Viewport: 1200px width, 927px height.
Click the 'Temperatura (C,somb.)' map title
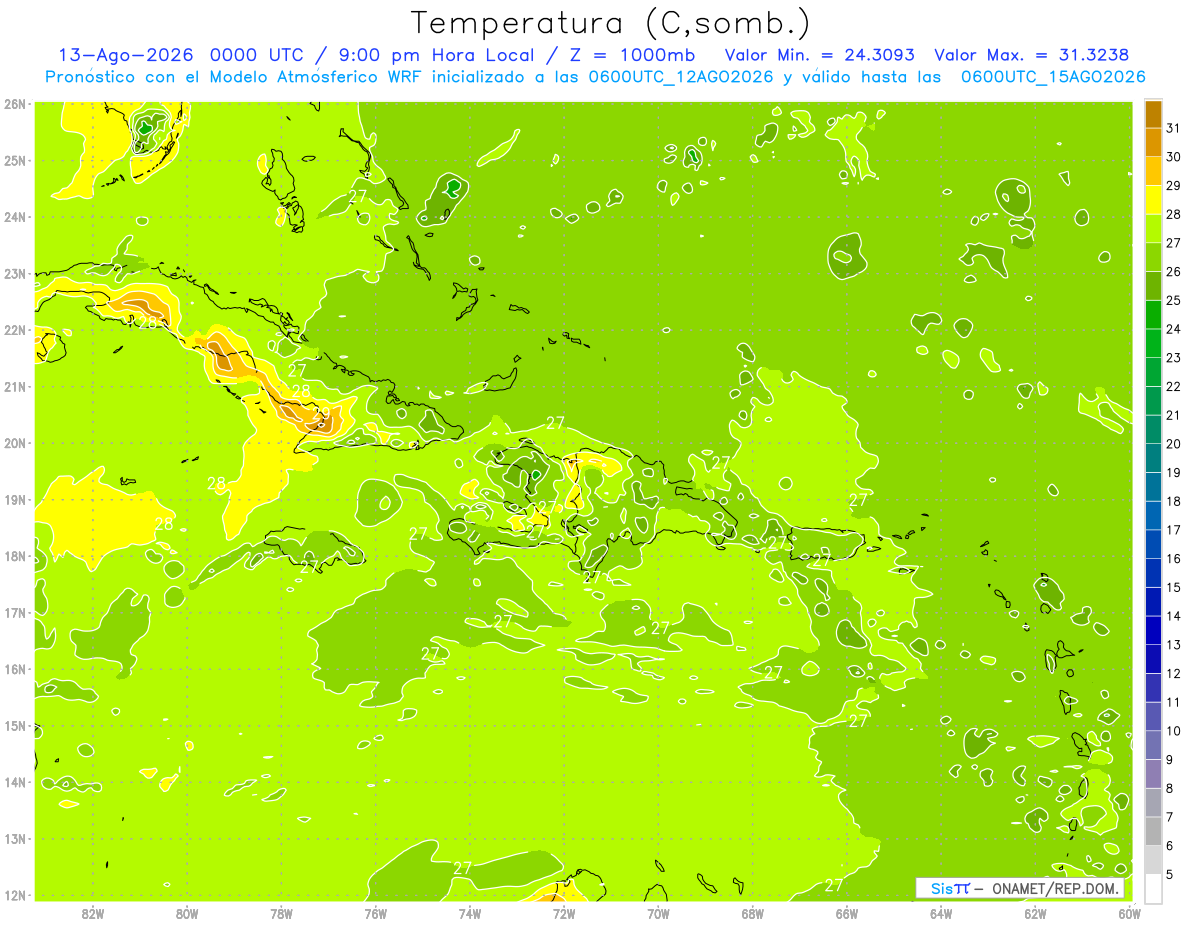pos(610,24)
